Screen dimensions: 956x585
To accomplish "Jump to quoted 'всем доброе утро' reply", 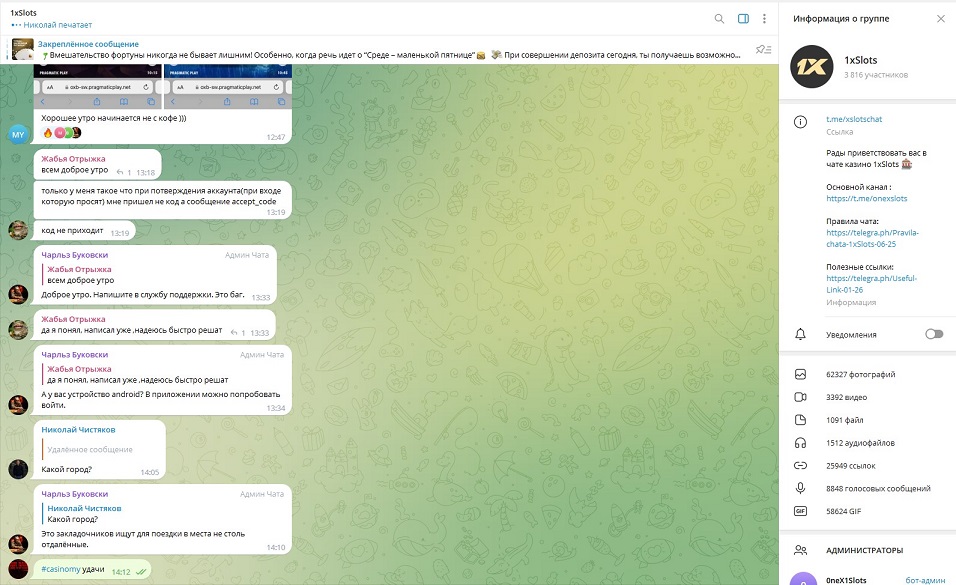I will pos(80,275).
